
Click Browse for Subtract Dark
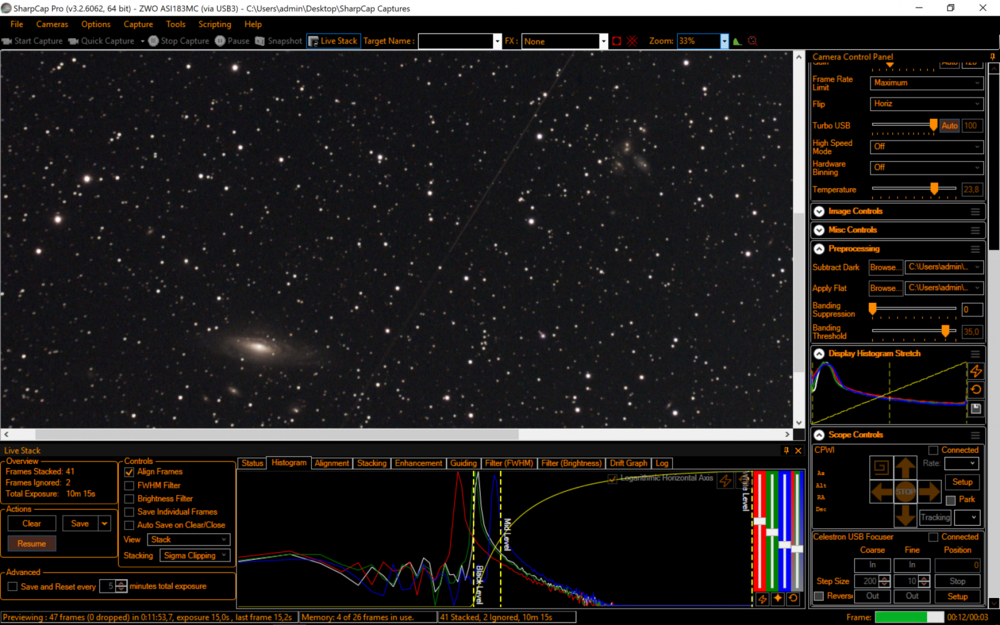coord(885,267)
